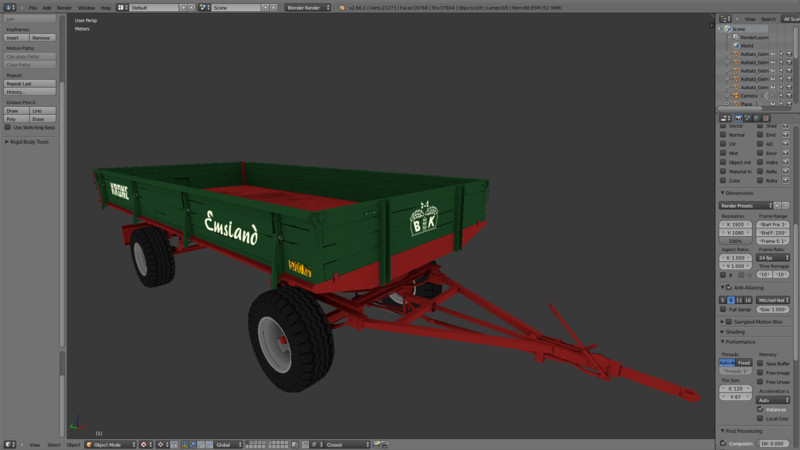This screenshot has height=450, width=800.
Task: Click the scene browse icon
Action: click(204, 8)
